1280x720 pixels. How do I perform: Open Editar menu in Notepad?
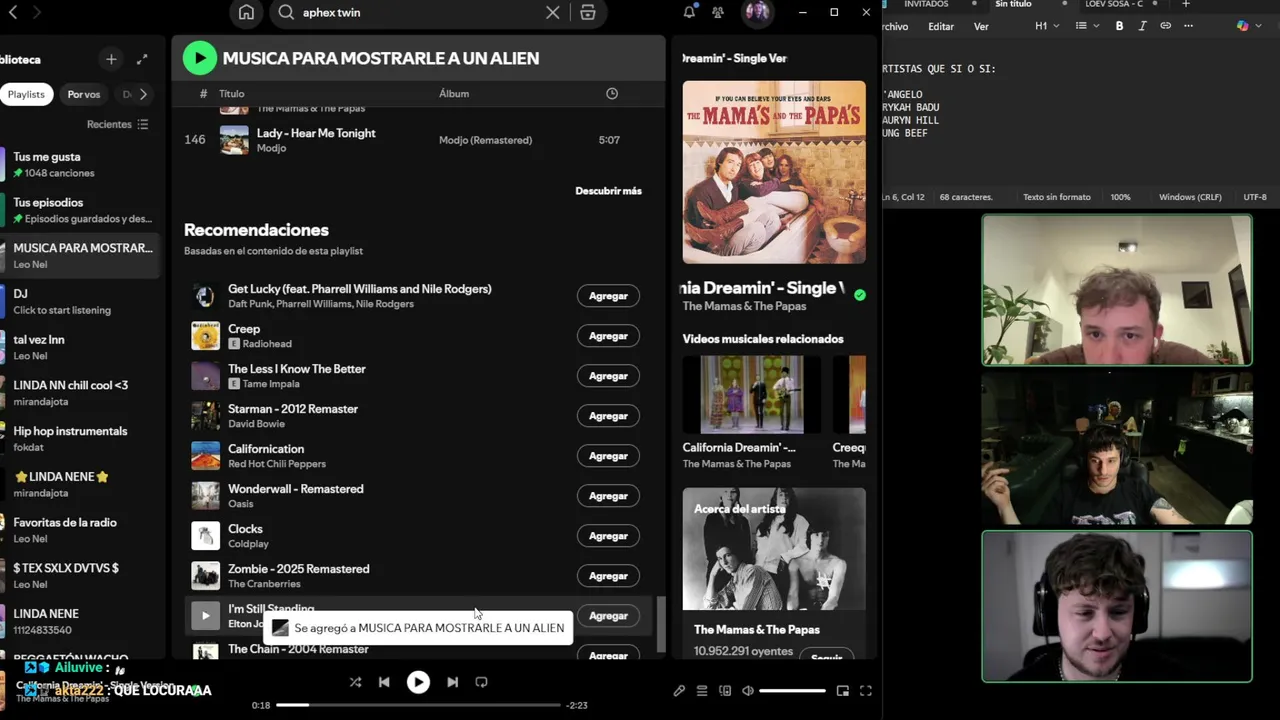coord(941,27)
